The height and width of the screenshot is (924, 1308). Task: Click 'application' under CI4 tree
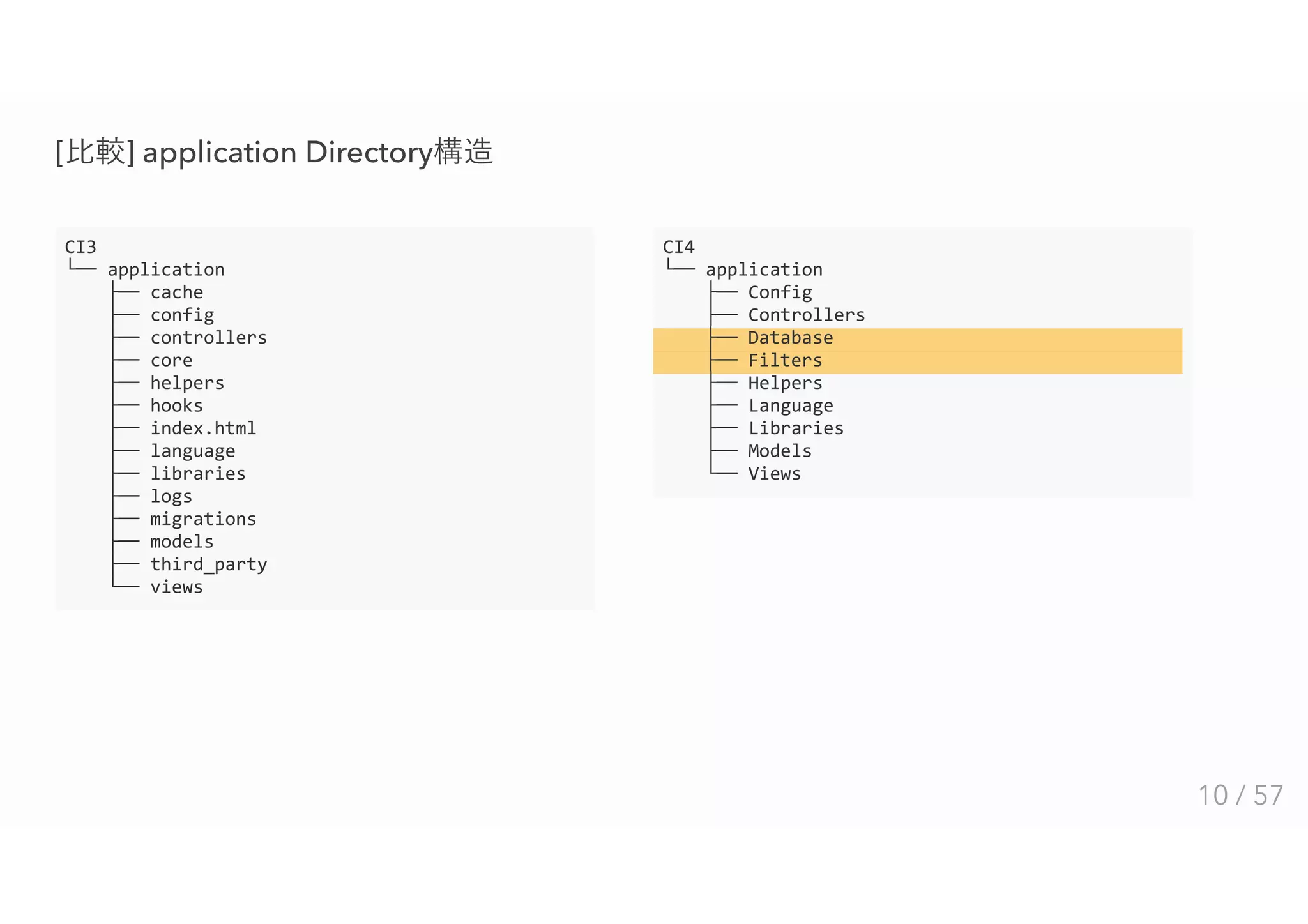[764, 269]
